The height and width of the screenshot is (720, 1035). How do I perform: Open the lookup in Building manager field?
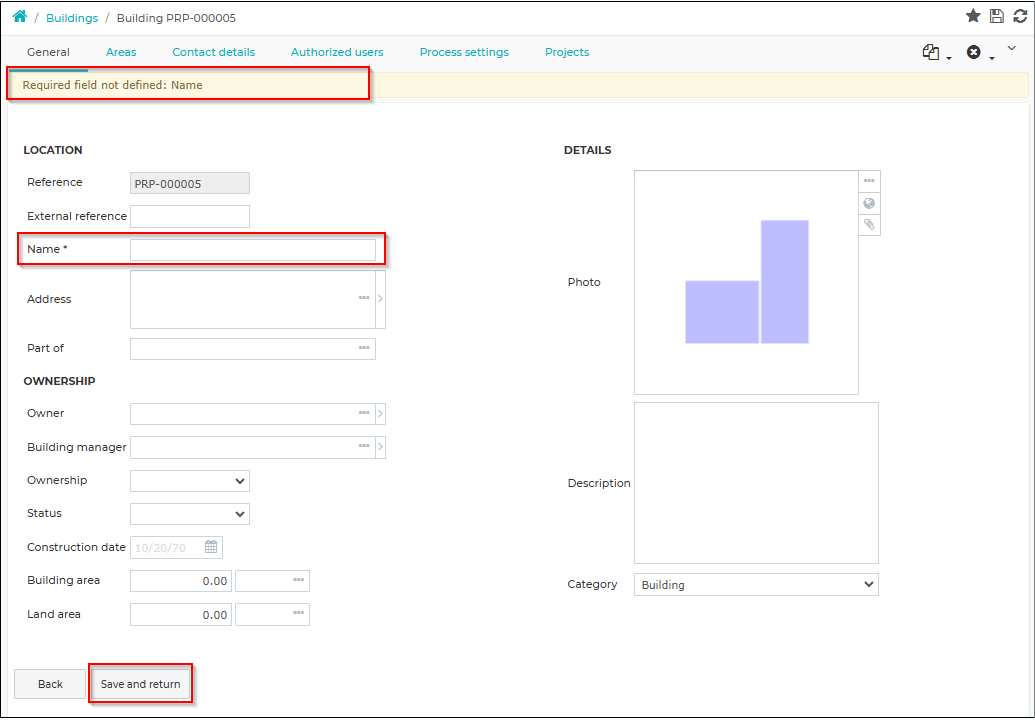coord(364,447)
